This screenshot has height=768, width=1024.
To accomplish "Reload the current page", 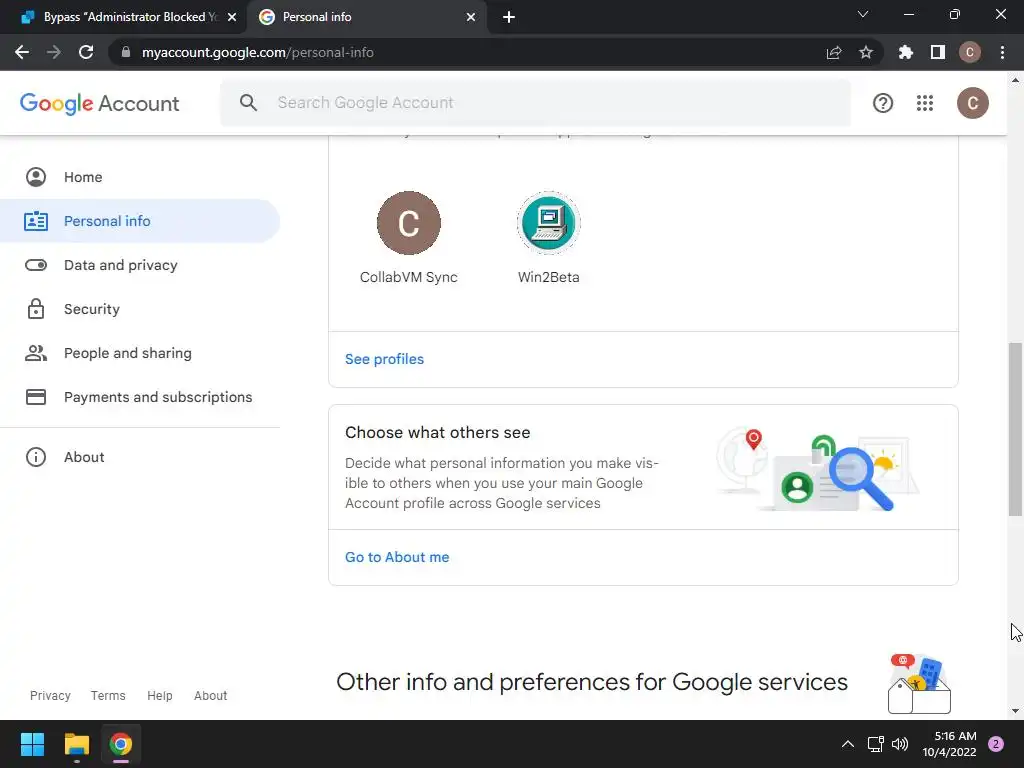I will point(86,52).
